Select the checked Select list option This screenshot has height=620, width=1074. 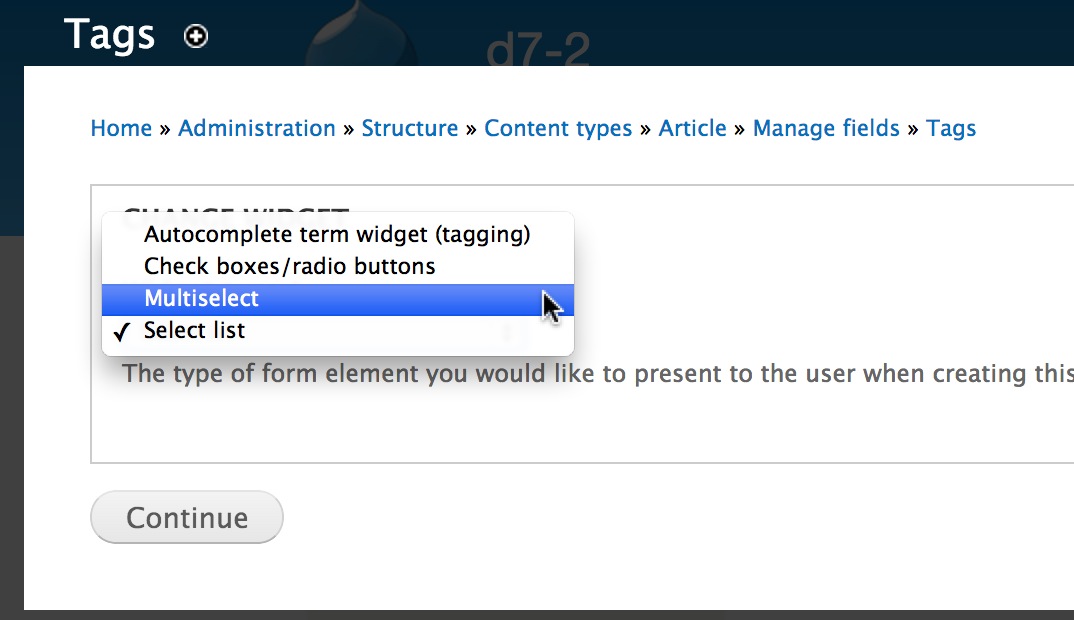tap(338, 331)
